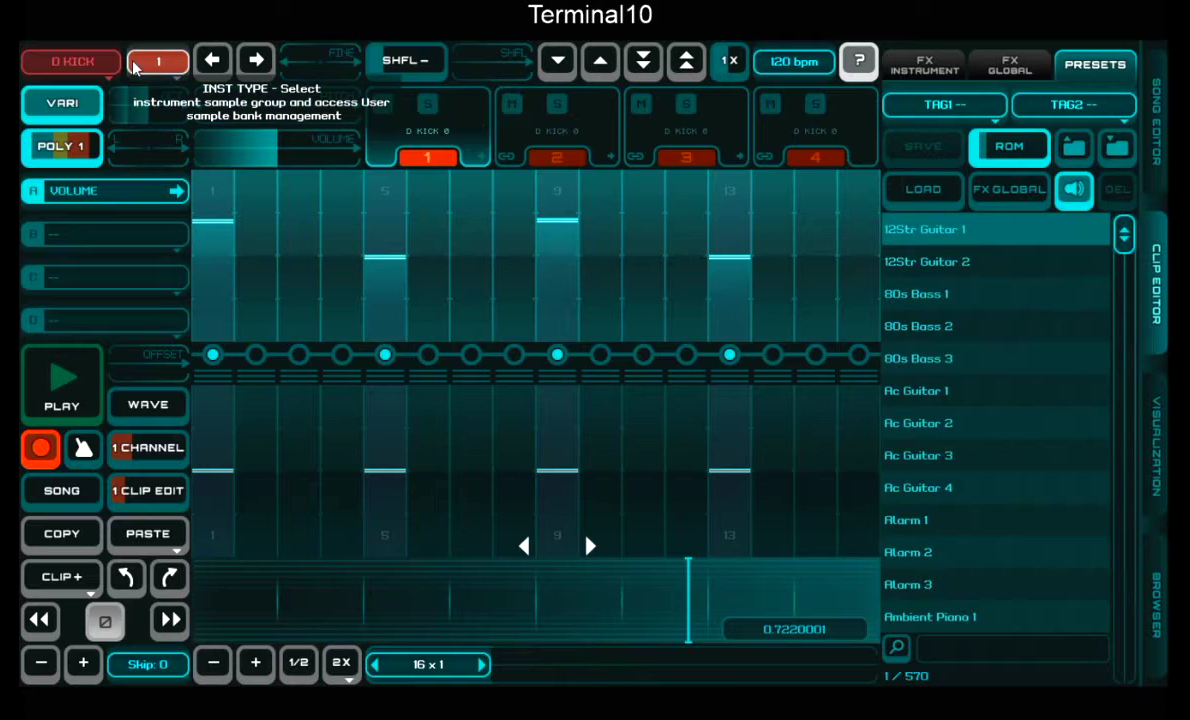1190x720 pixels.
Task: Click the first folder icon next to ROM
Action: (x=1074, y=146)
